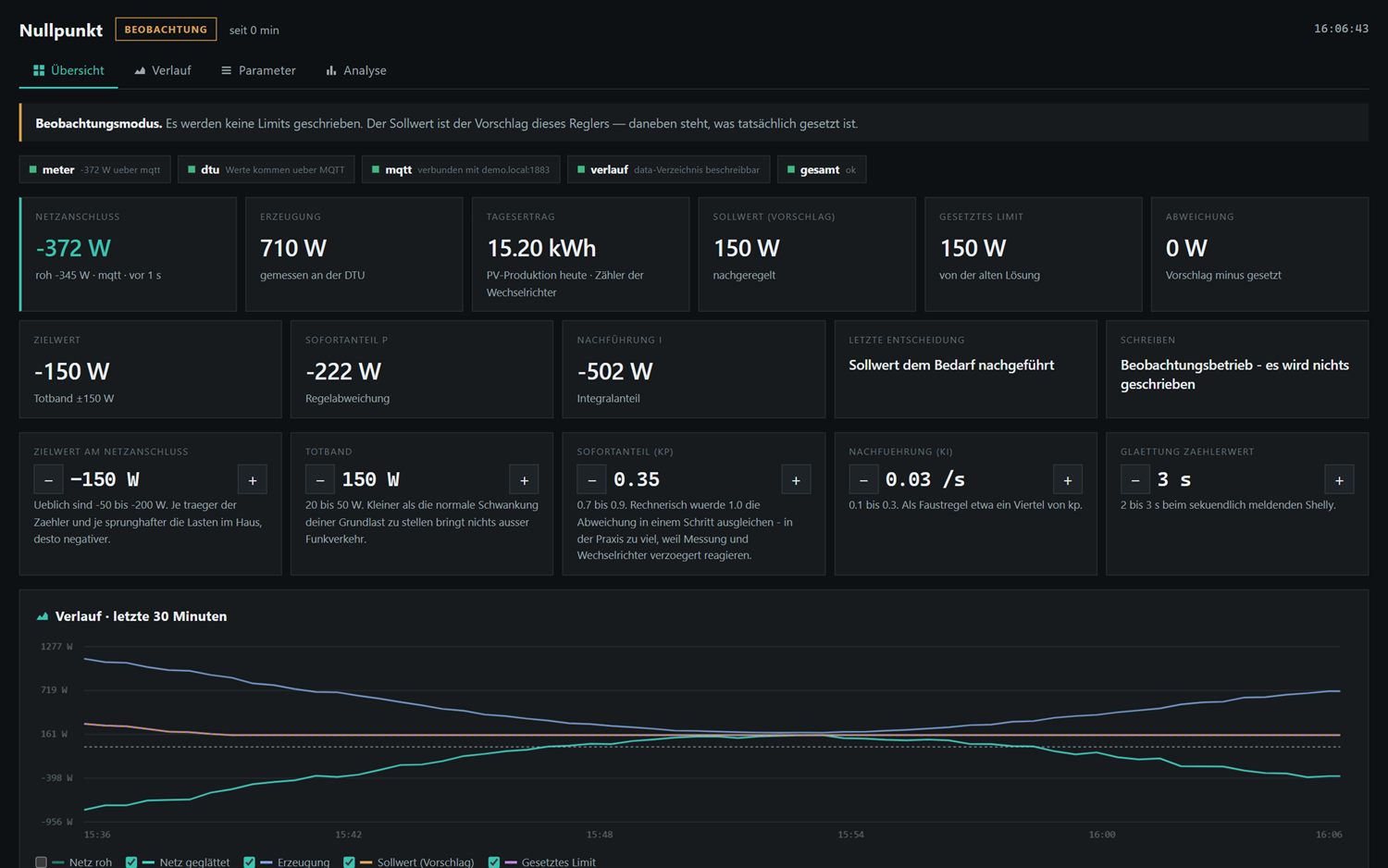Click the -502 W Nachführung I value
Viewport: 1388px width, 868px height.
pos(615,371)
